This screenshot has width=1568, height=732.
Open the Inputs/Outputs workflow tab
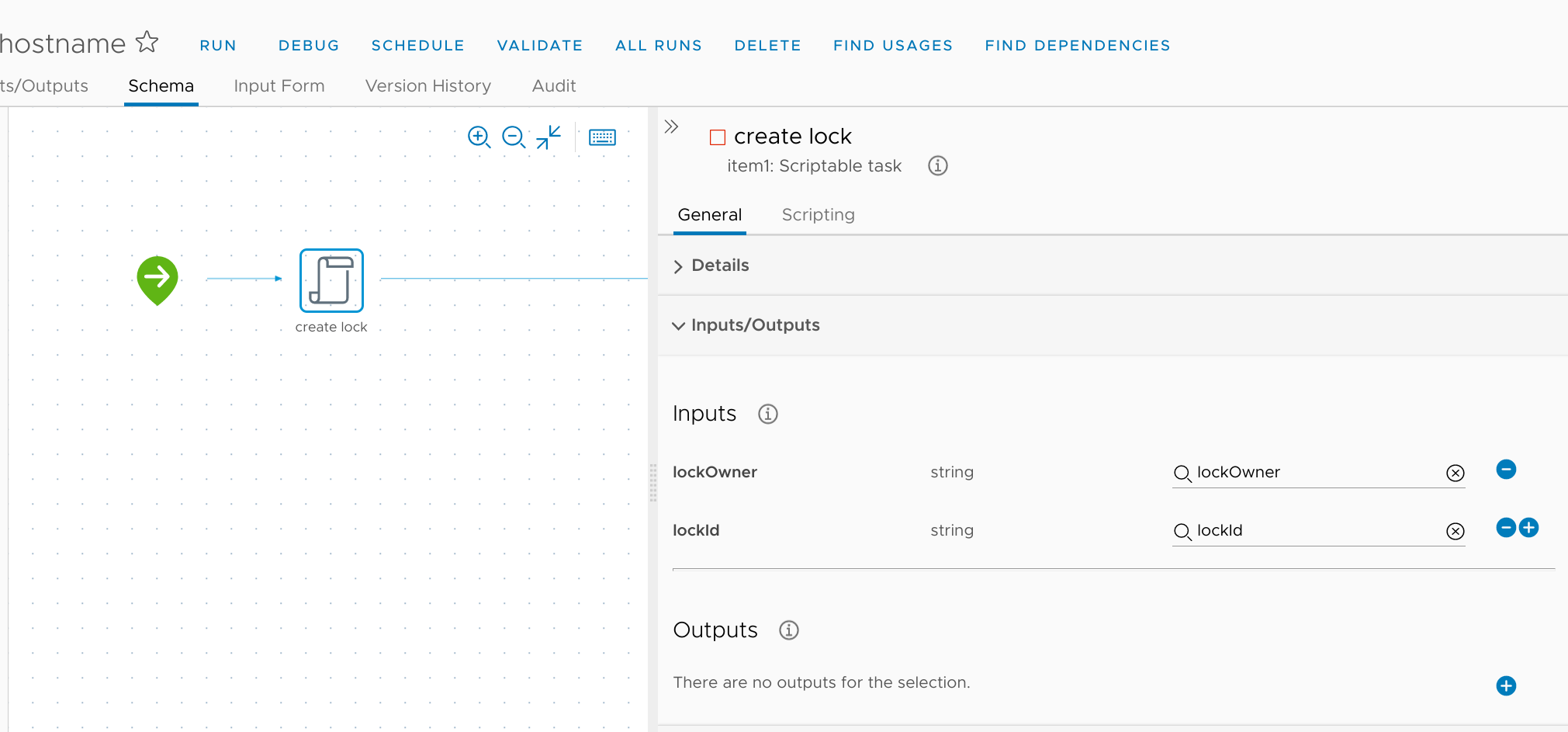43,86
